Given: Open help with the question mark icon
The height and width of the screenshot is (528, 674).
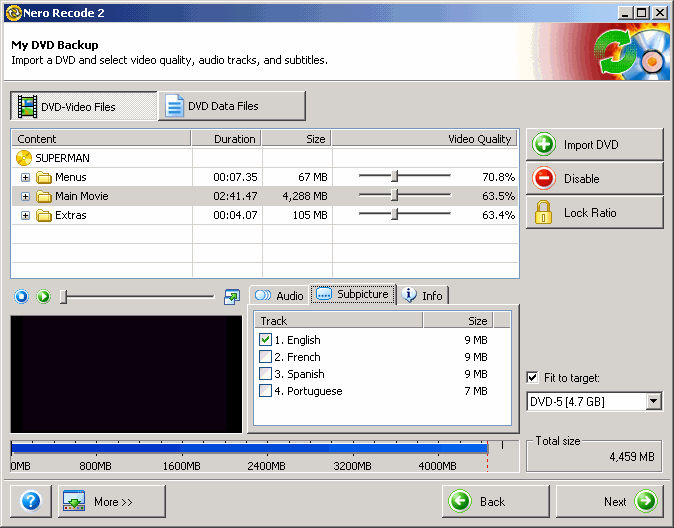Looking at the screenshot, I should pos(30,501).
